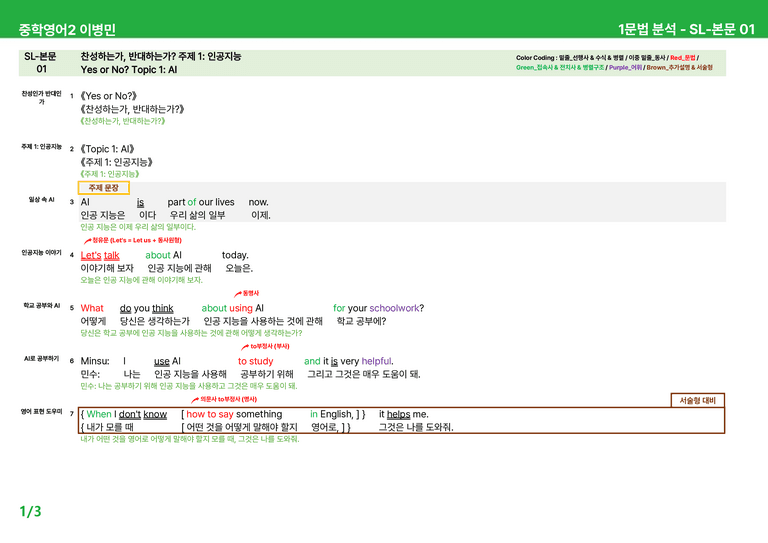Screen dimensions: 768x543
Task: Click the header text '1문법 분석 - SL-본문 01'
Action: tap(686, 29)
